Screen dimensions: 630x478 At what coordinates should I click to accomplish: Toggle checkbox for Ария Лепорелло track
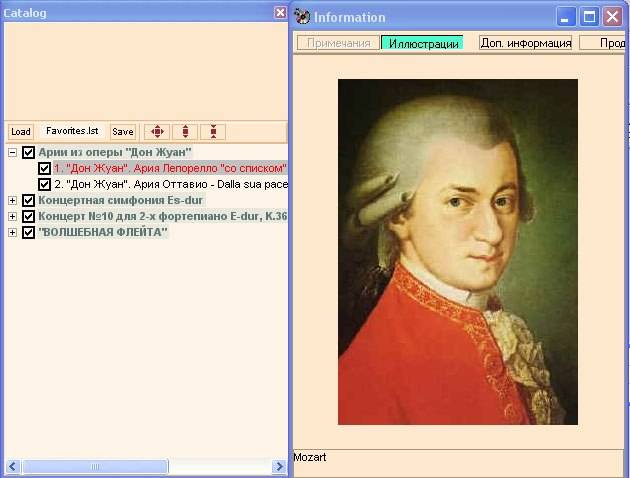pyautogui.click(x=44, y=168)
